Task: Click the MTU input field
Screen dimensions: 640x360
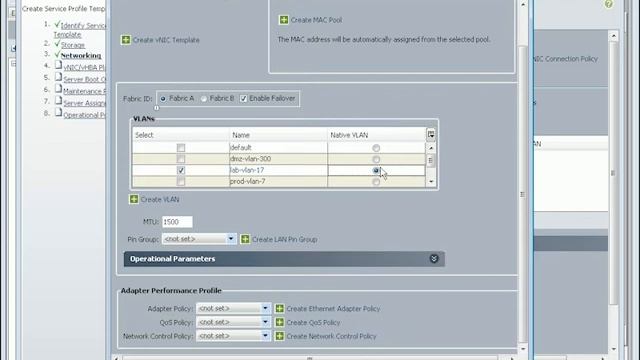Action: 177,222
